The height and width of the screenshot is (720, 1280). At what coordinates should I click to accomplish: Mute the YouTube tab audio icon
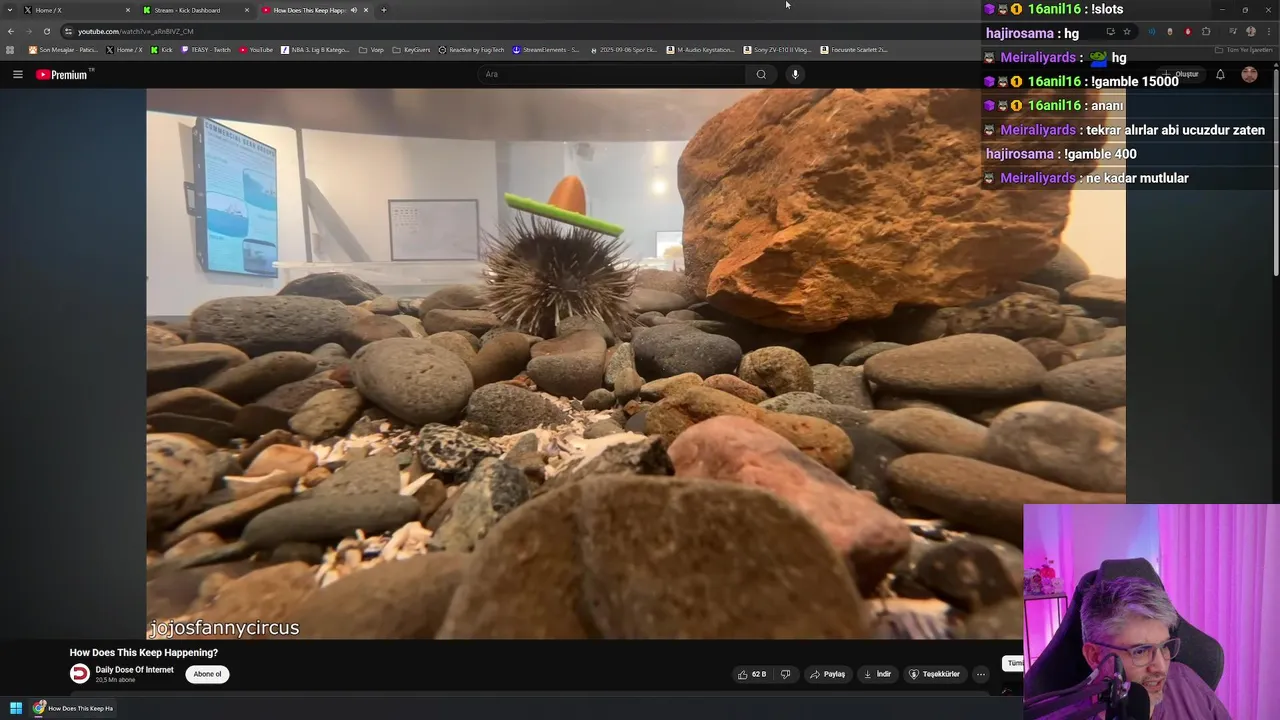[x=353, y=10]
